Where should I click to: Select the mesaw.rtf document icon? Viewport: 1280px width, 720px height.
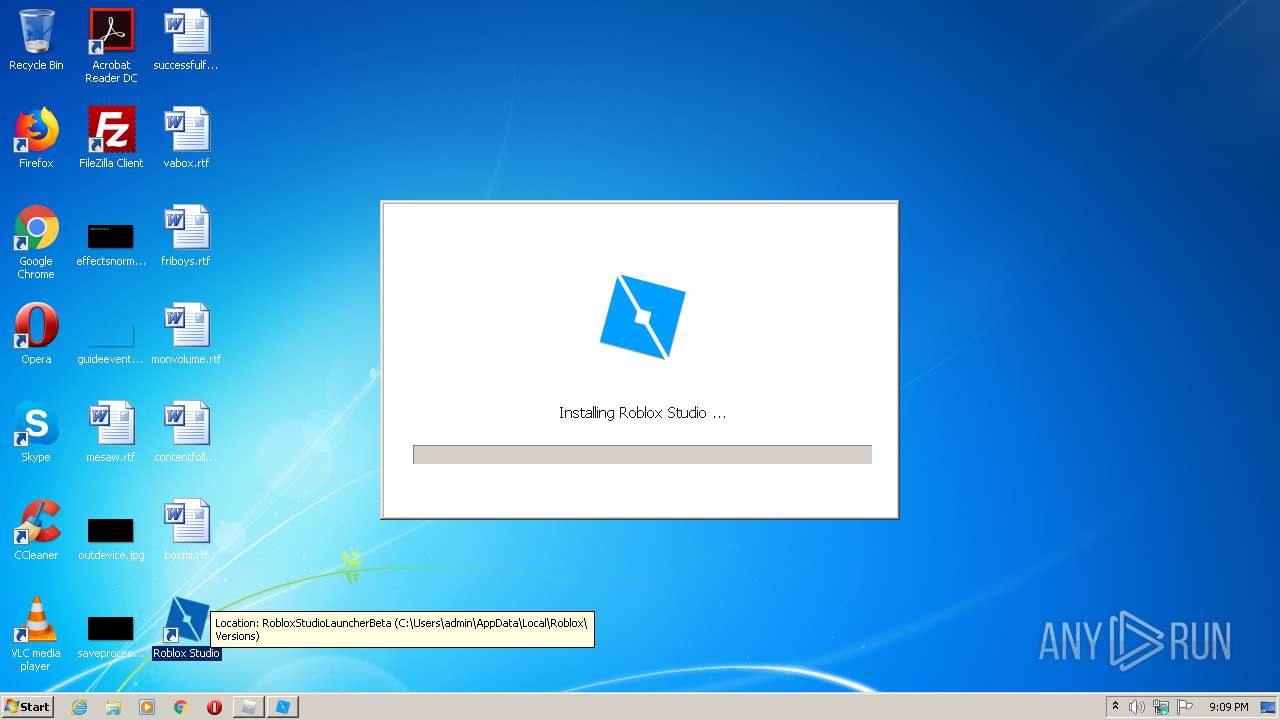(x=111, y=432)
